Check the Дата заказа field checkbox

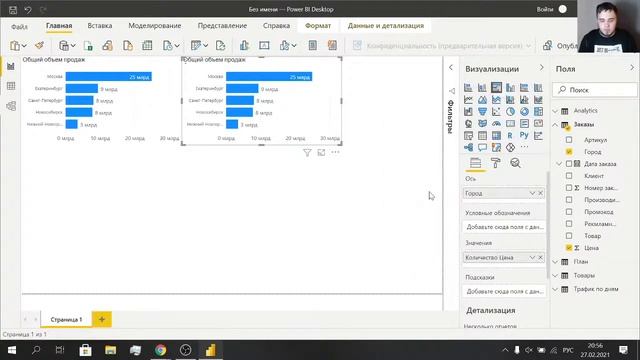click(x=569, y=164)
